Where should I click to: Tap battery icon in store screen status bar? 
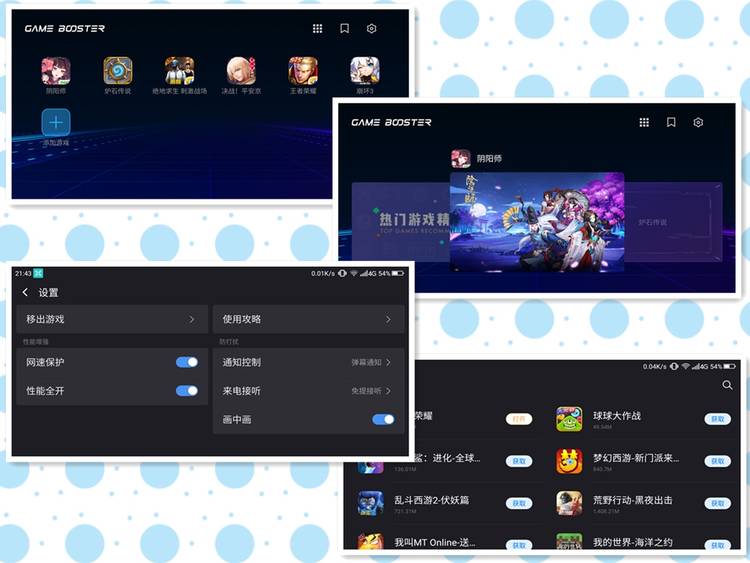pyautogui.click(x=729, y=366)
